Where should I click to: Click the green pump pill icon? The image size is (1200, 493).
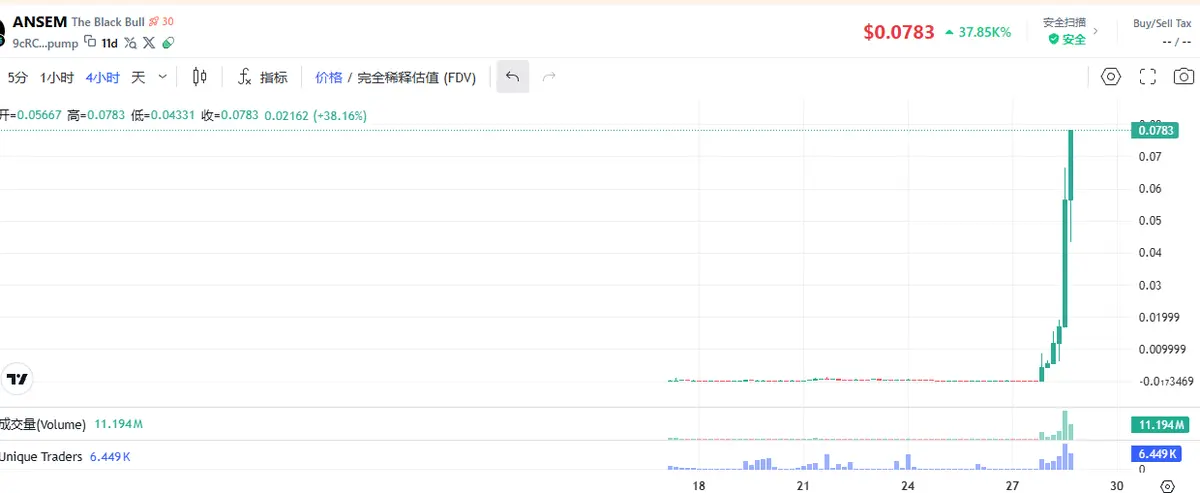pyautogui.click(x=168, y=42)
